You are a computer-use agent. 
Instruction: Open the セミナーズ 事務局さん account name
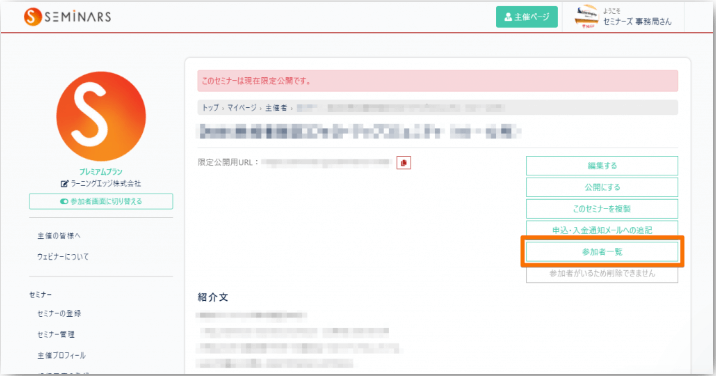[637, 21]
